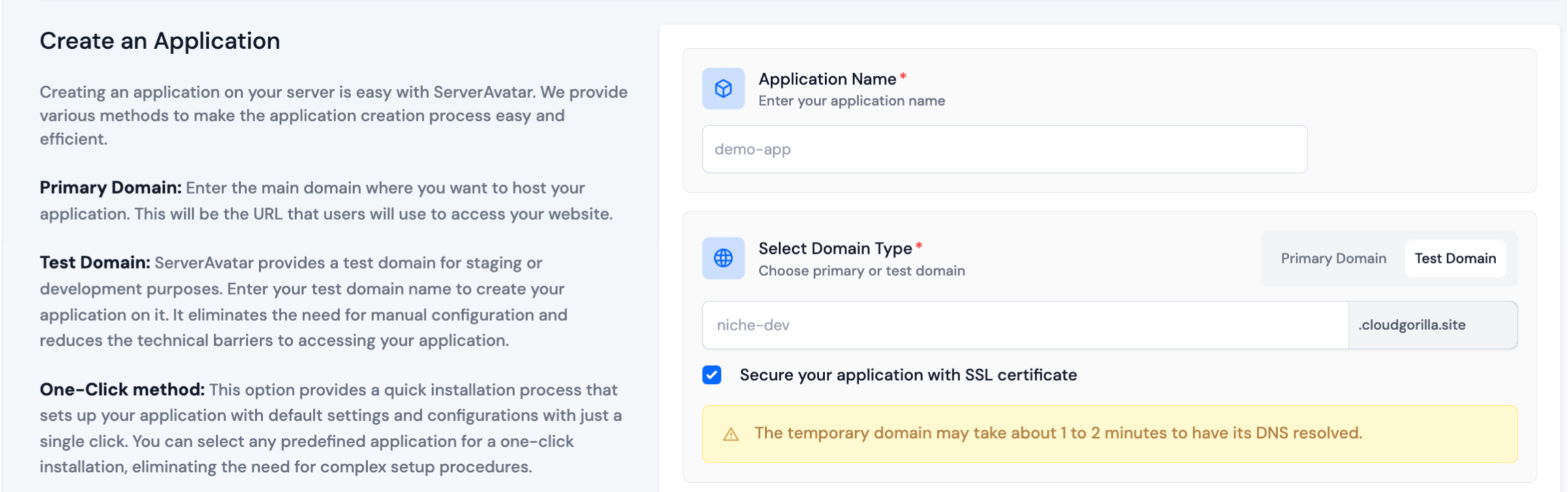Image resolution: width=1568 pixels, height=492 pixels.
Task: Click the 'Secure your application with SSL certificate' label
Action: click(x=907, y=375)
